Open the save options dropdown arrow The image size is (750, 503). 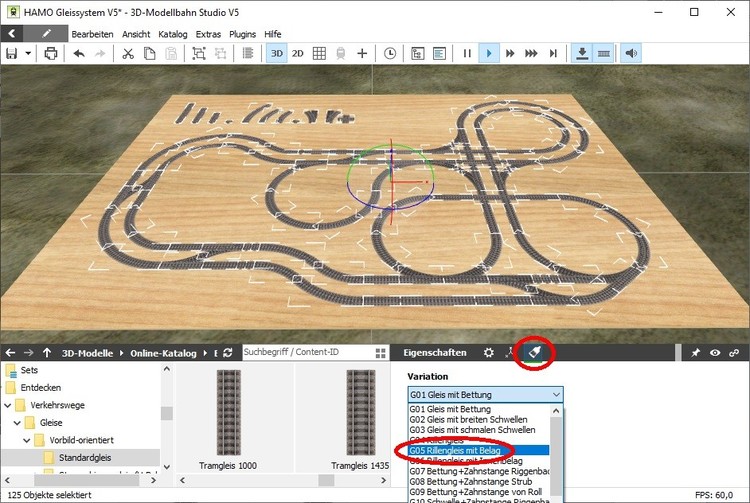[28, 54]
